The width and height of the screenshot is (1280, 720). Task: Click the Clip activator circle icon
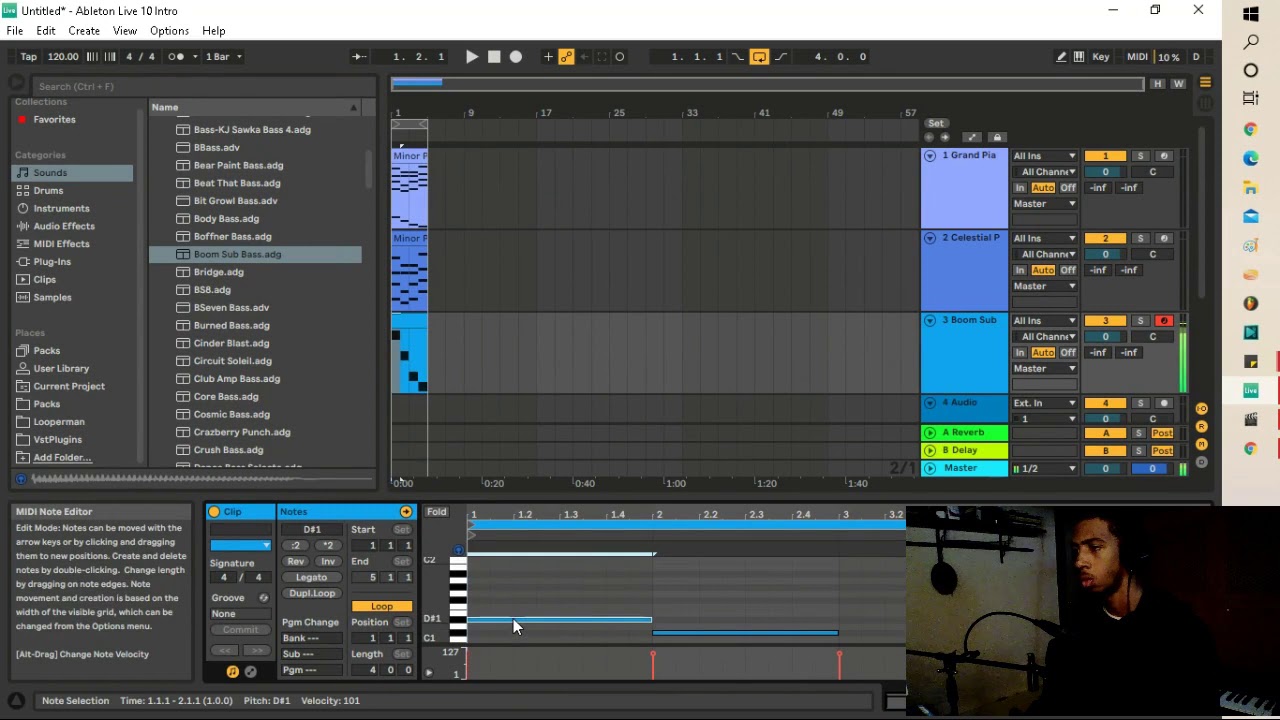point(214,512)
